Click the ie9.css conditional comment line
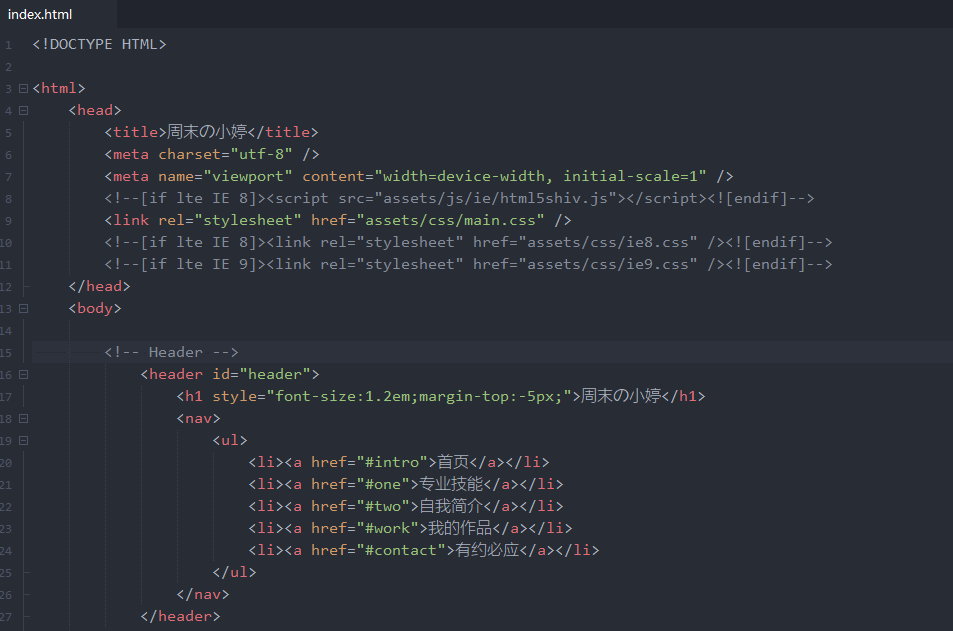 pos(468,264)
